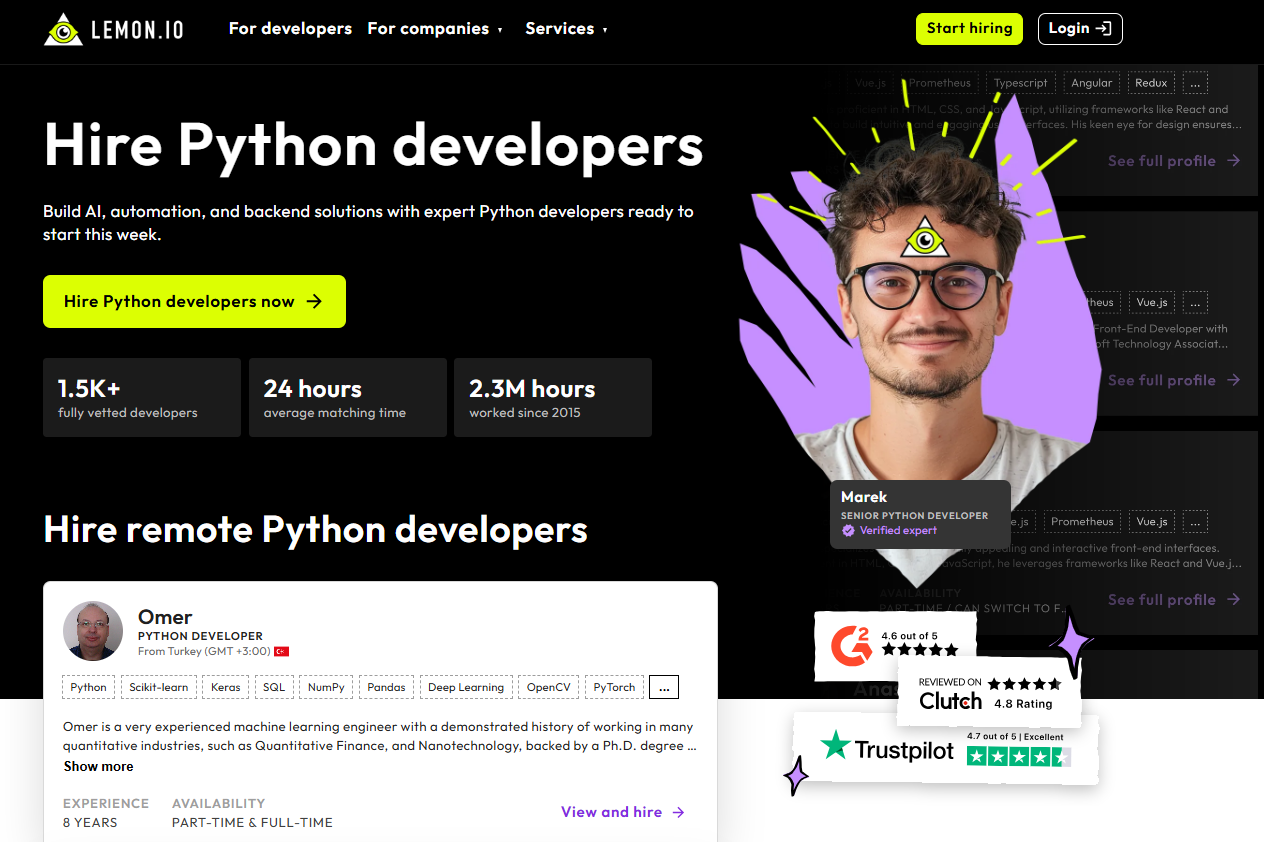
Task: Click the Trustpilot star logo
Action: point(834,746)
